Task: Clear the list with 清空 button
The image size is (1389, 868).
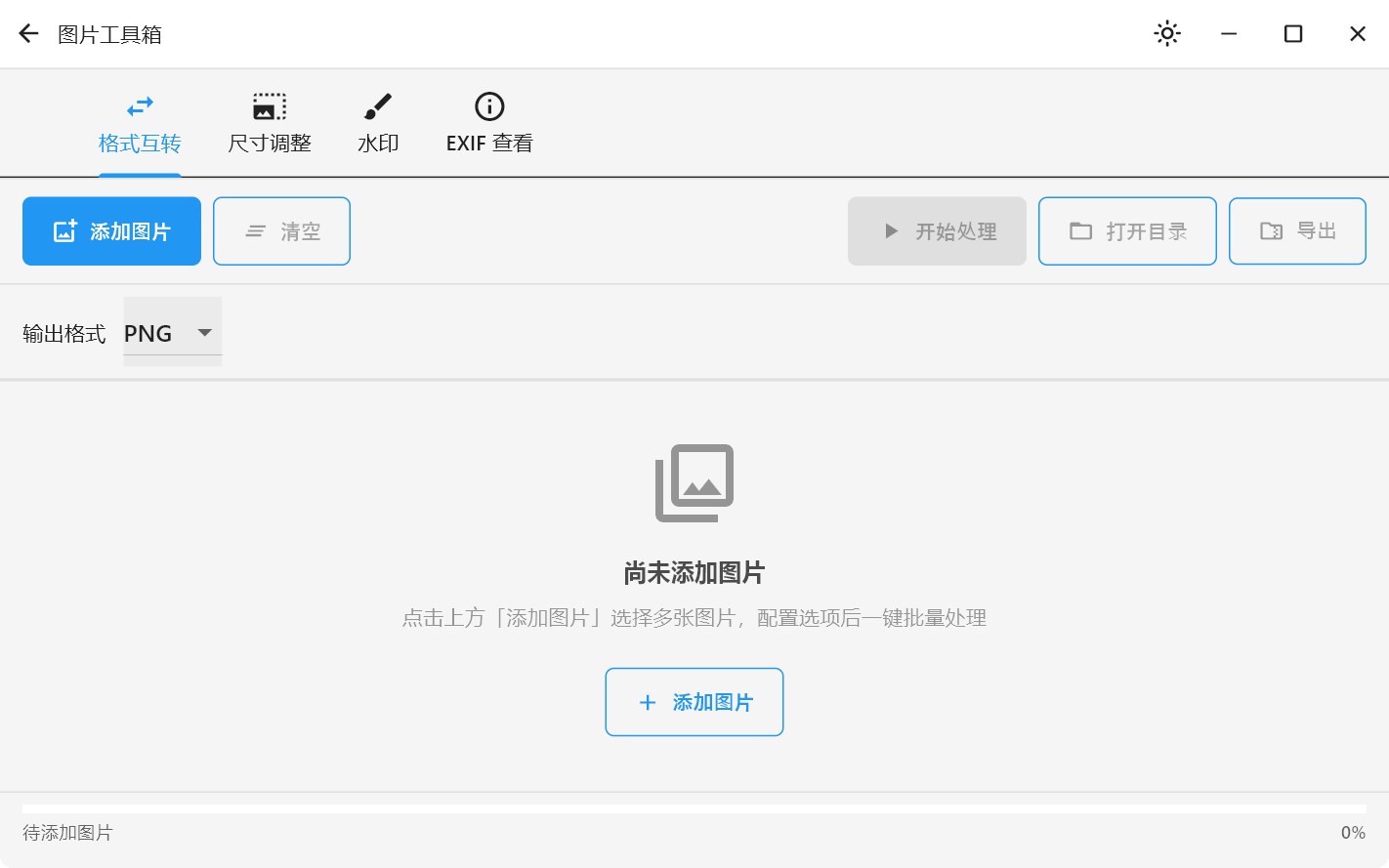Action: point(281,231)
